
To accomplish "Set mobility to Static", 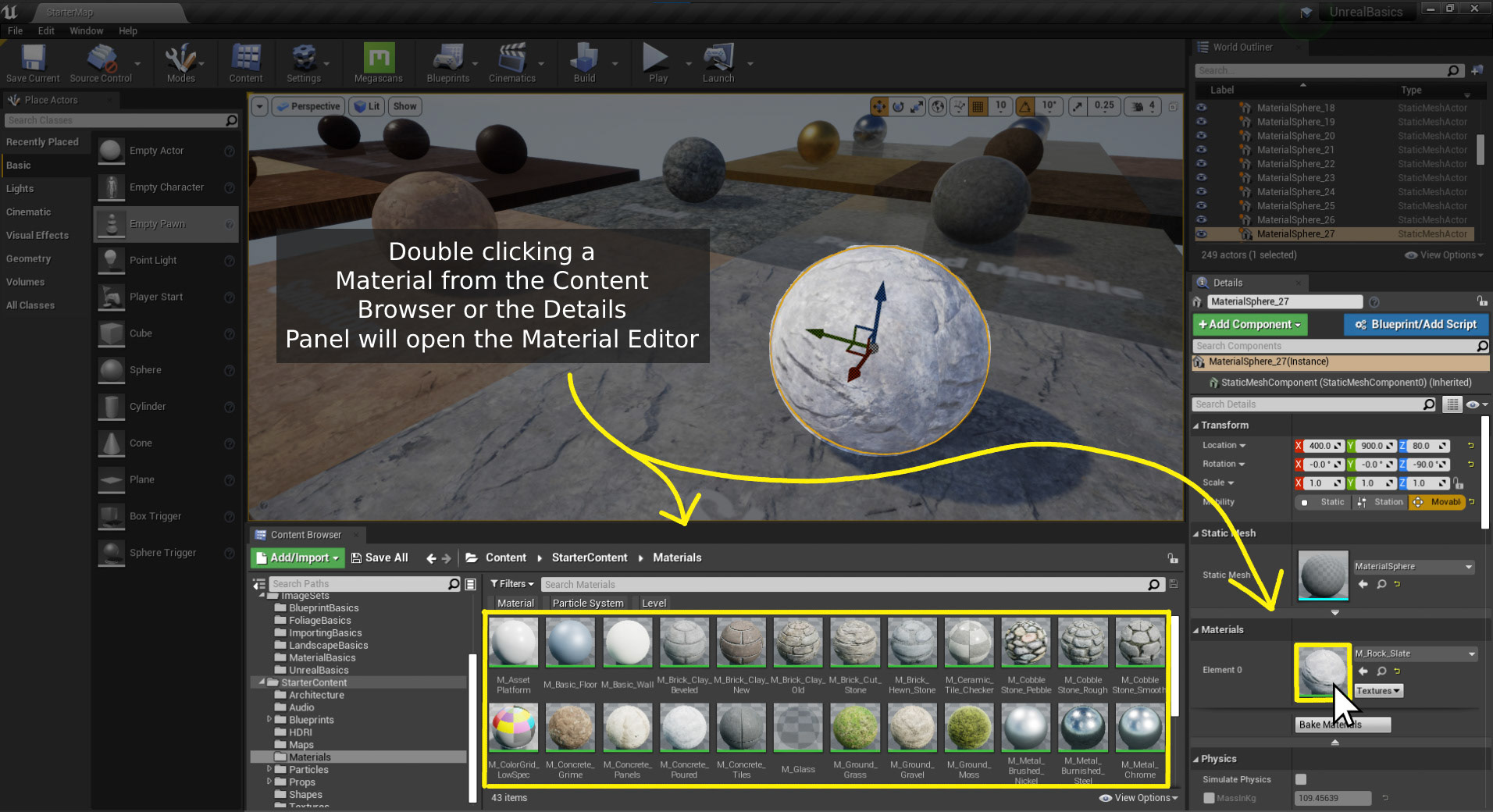I will pyautogui.click(x=1324, y=502).
